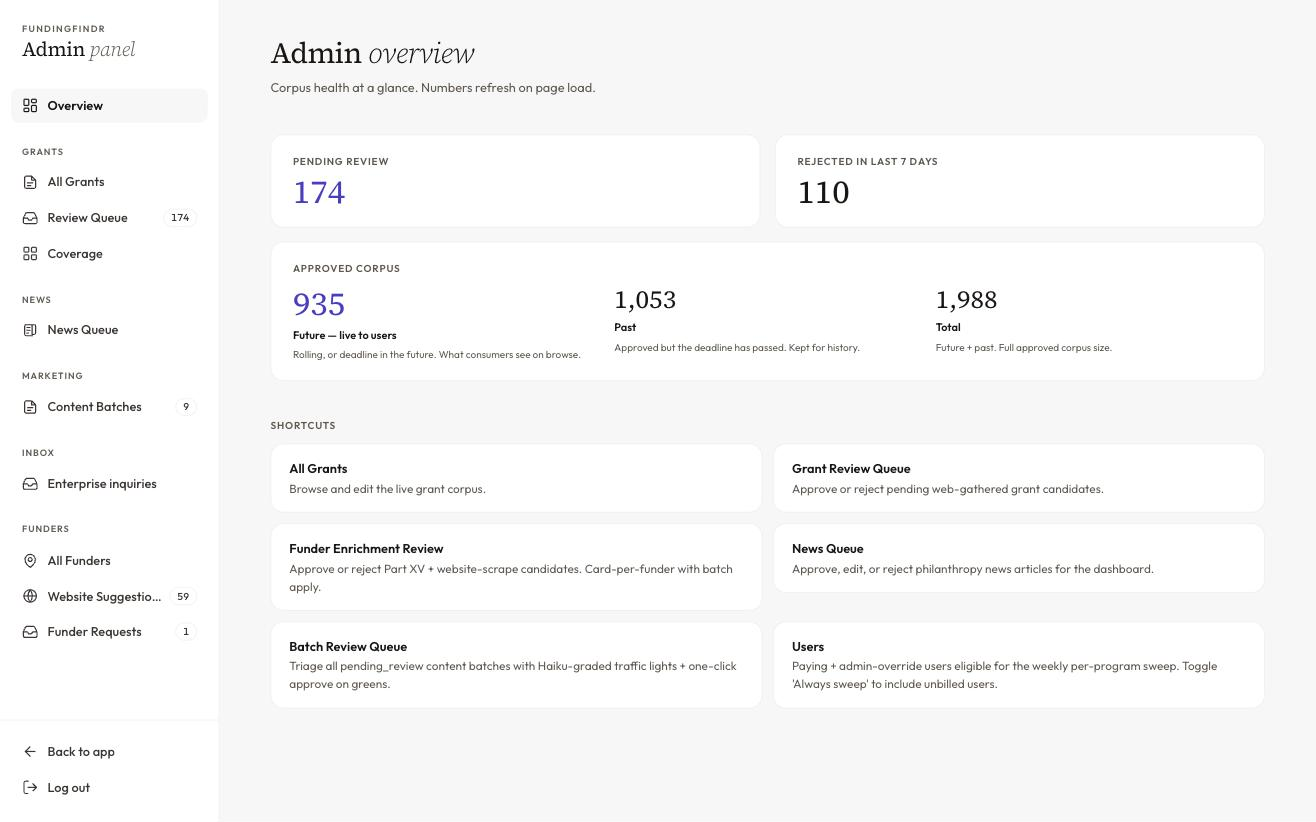Click the Content Batches document icon
The height and width of the screenshot is (822, 1316).
(30, 407)
